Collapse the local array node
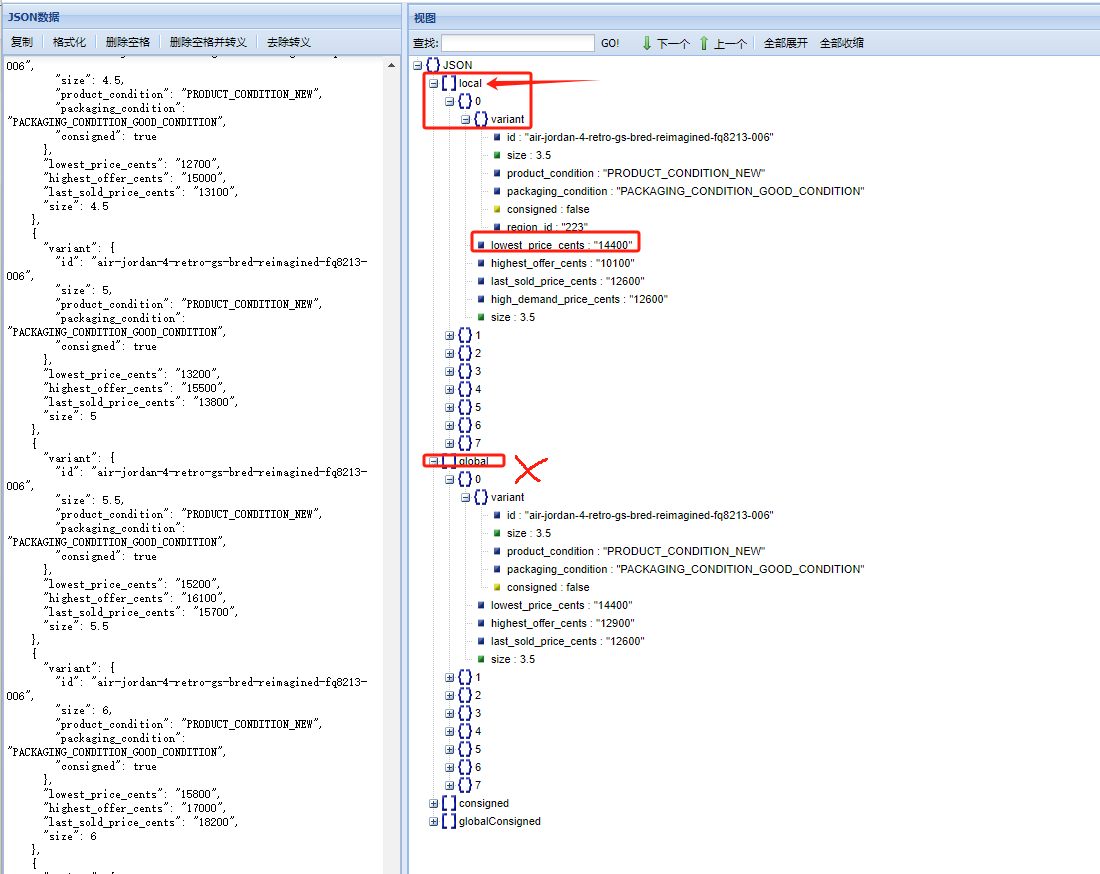The height and width of the screenshot is (874, 1100). point(434,84)
